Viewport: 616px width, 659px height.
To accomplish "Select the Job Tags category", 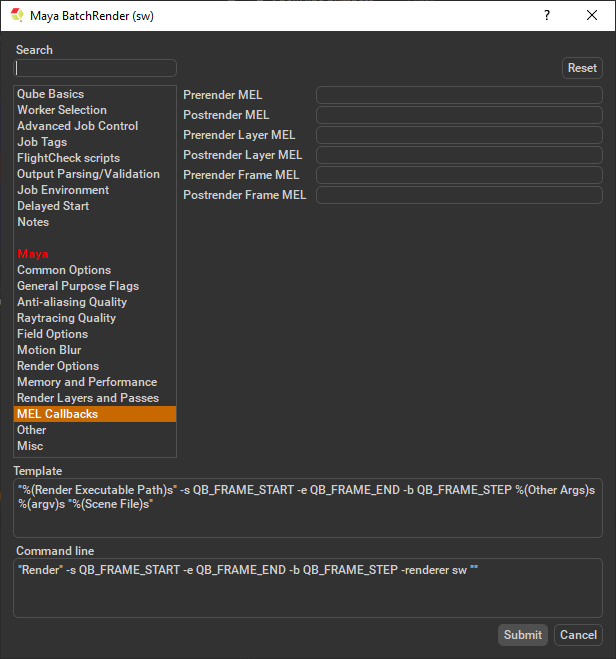I will point(42,142).
